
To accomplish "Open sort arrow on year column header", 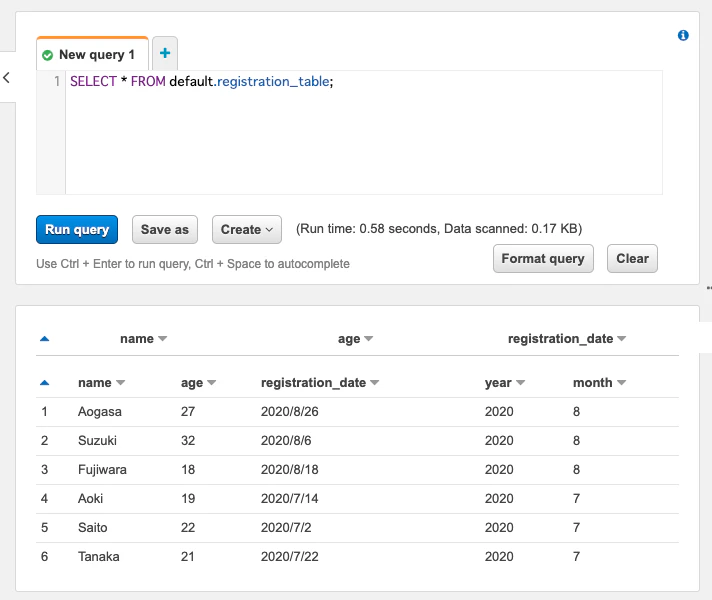I will [x=520, y=383].
